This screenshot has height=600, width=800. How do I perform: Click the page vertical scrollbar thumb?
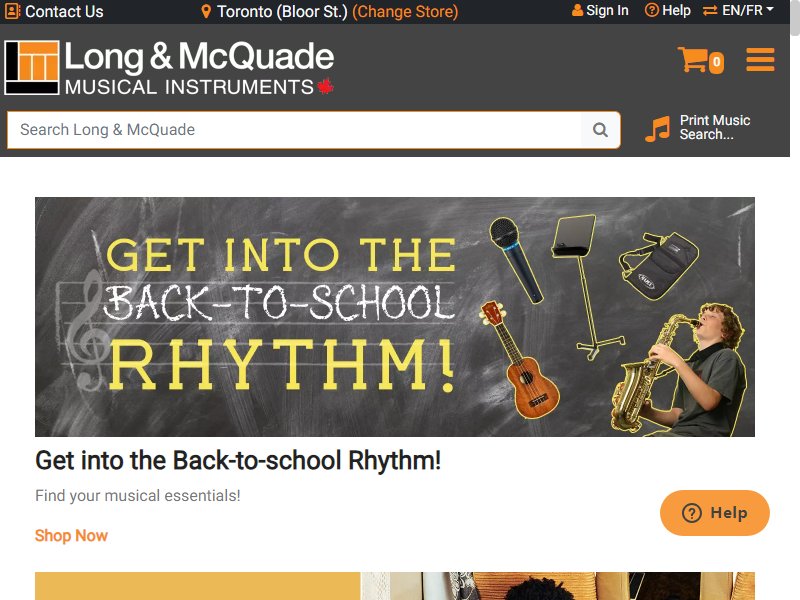795,18
